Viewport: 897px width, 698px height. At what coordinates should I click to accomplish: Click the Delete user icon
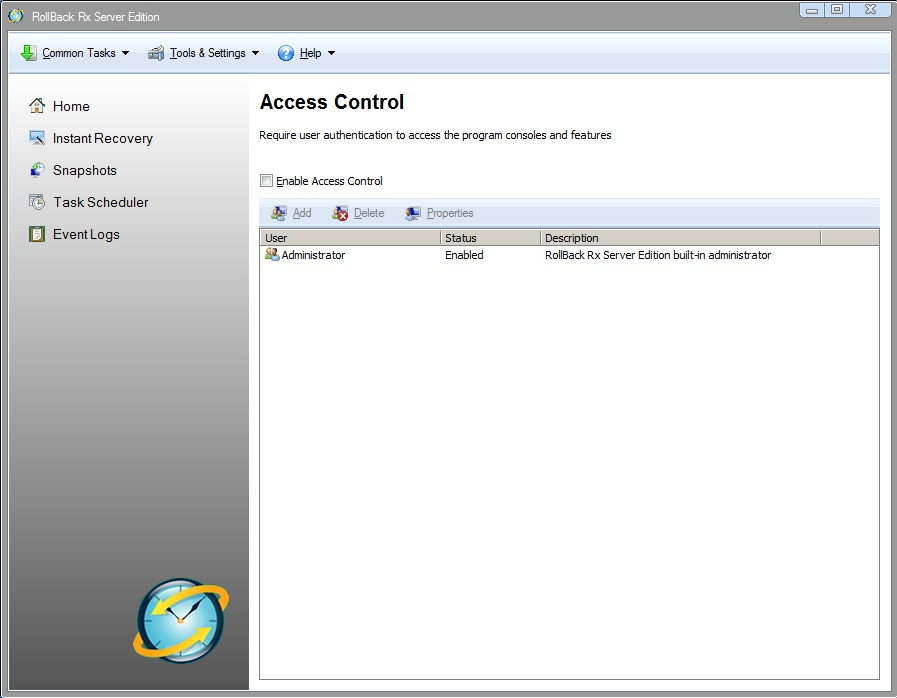[x=340, y=213]
